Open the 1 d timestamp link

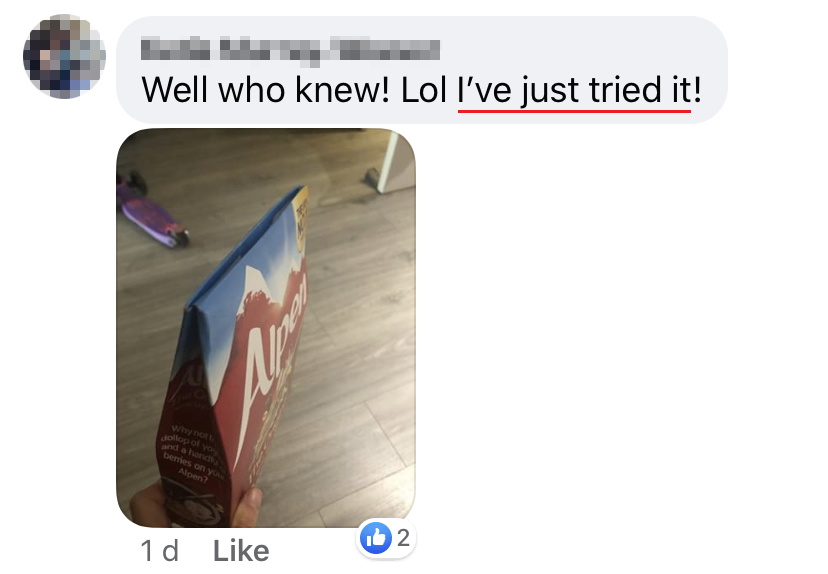click(x=159, y=551)
